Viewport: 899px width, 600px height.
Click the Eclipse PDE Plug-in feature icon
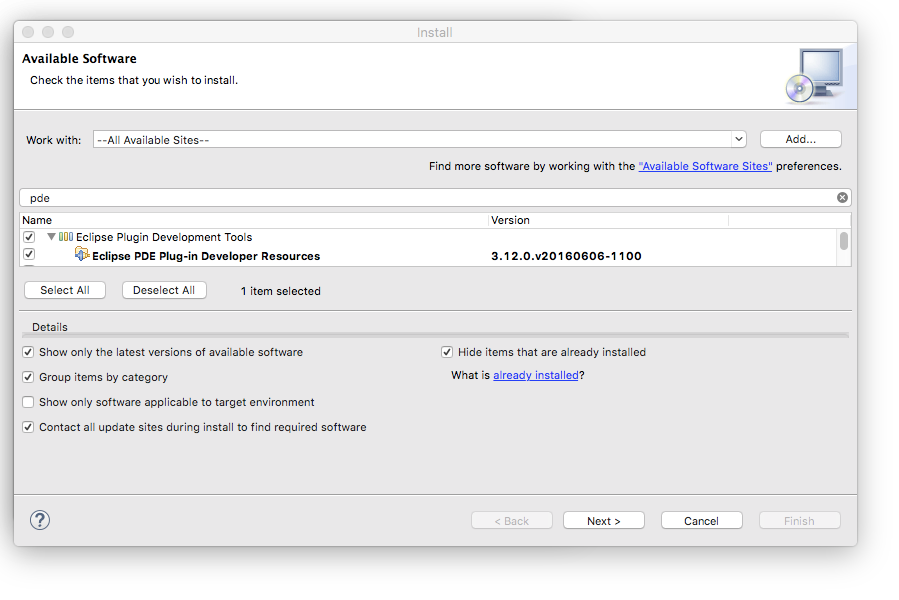[x=82, y=254]
